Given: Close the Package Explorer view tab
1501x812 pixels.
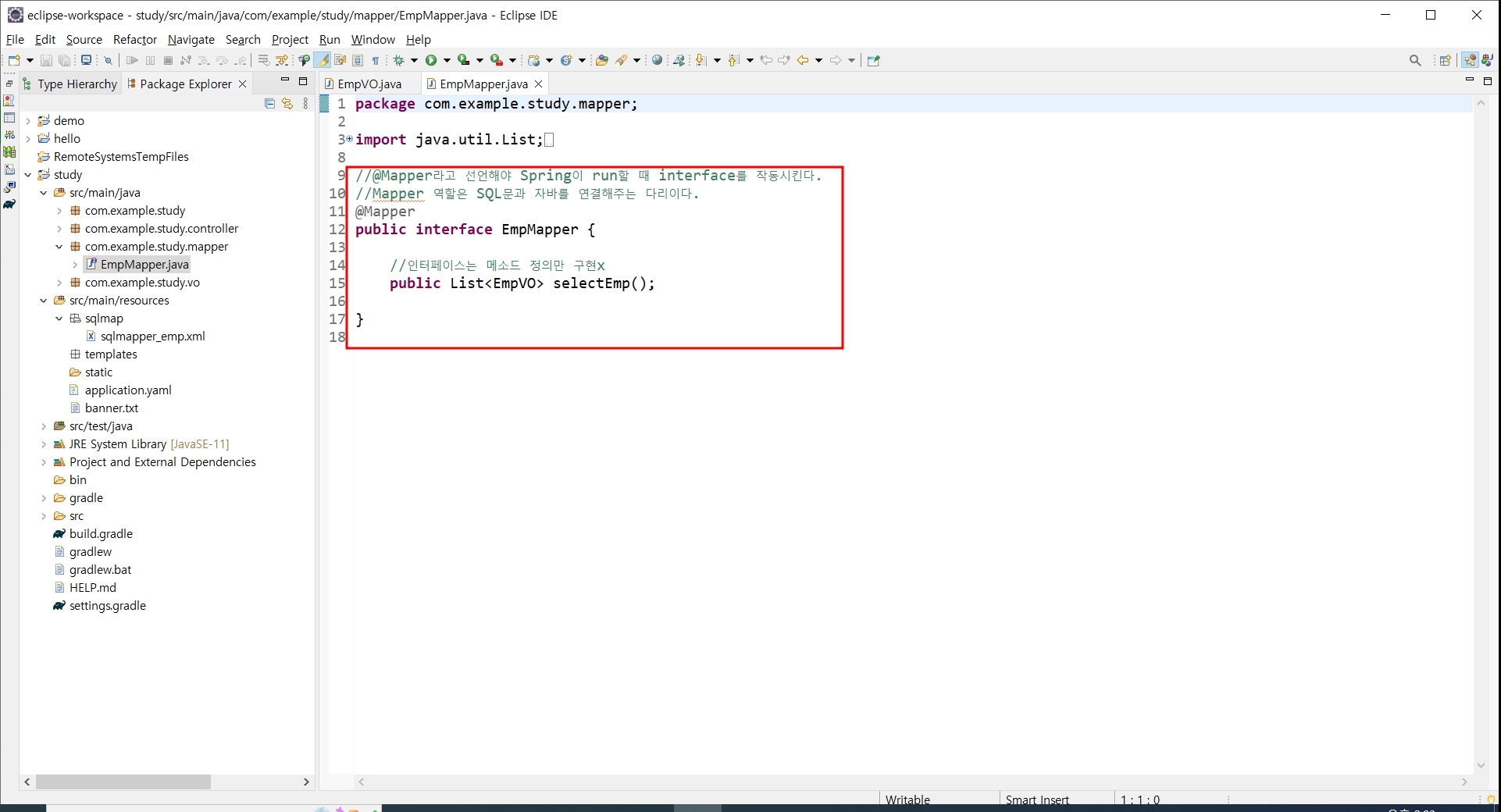Looking at the screenshot, I should click(242, 84).
